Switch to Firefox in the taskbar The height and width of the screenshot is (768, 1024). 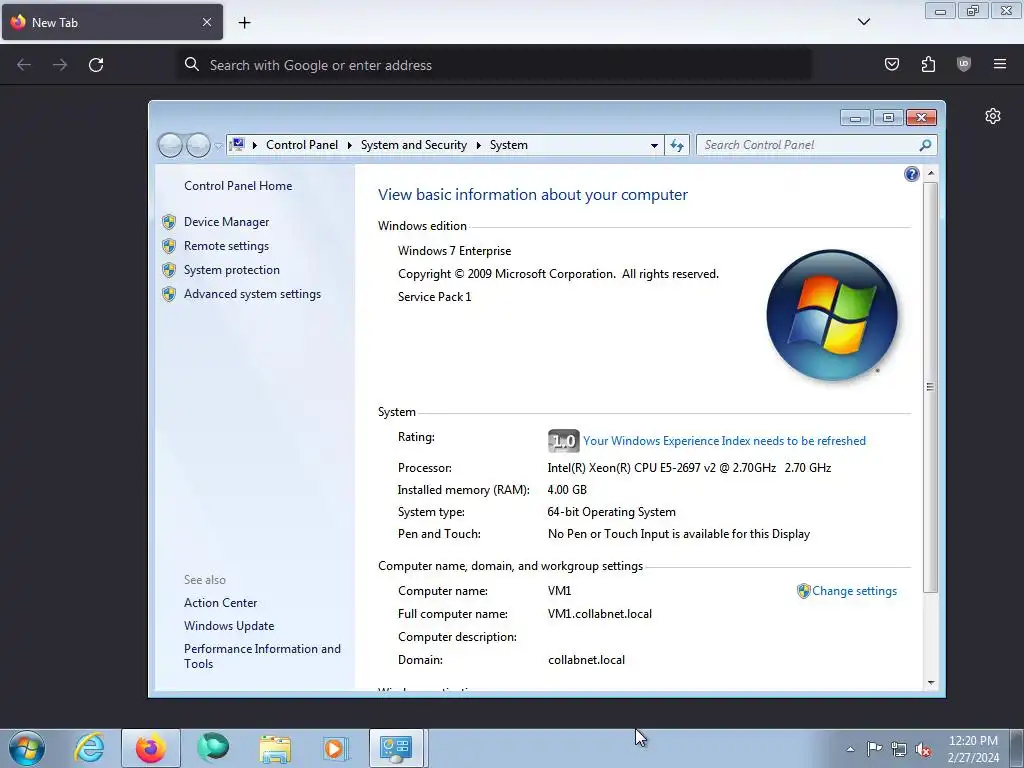pos(151,748)
